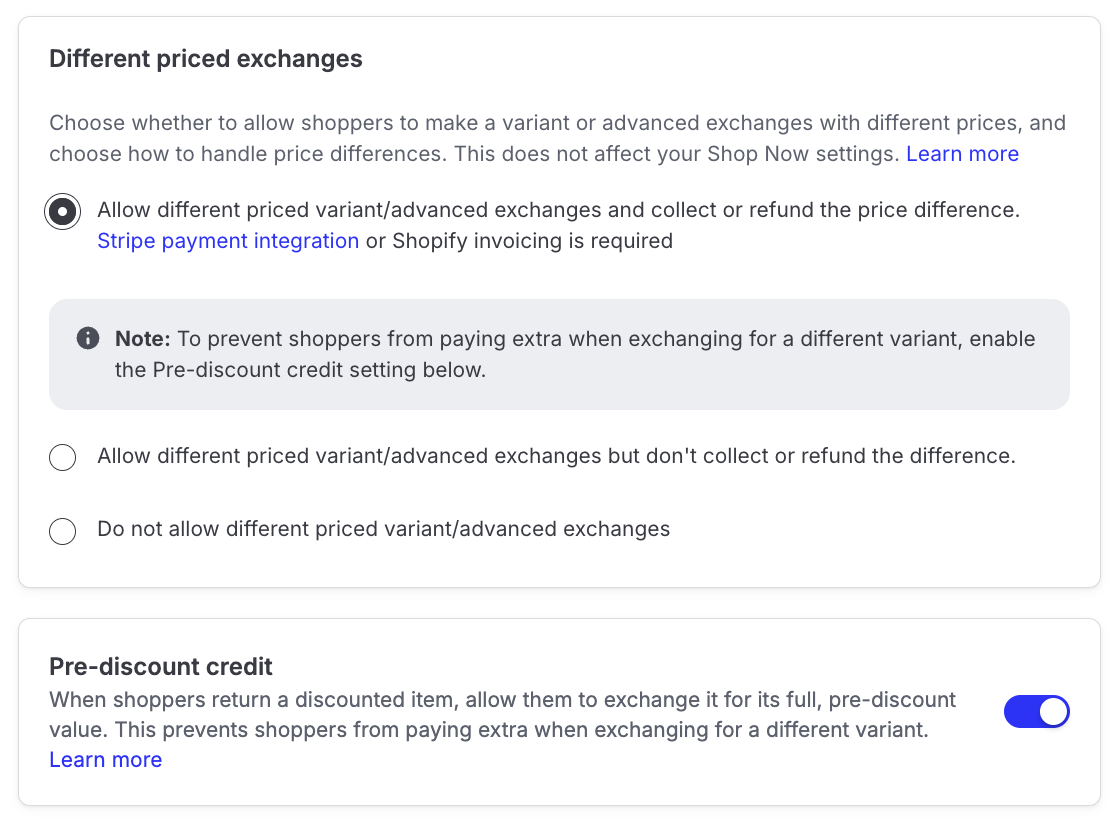Click the "but don't collect or refund" label text
This screenshot has height=828, width=1114.
click(556, 456)
